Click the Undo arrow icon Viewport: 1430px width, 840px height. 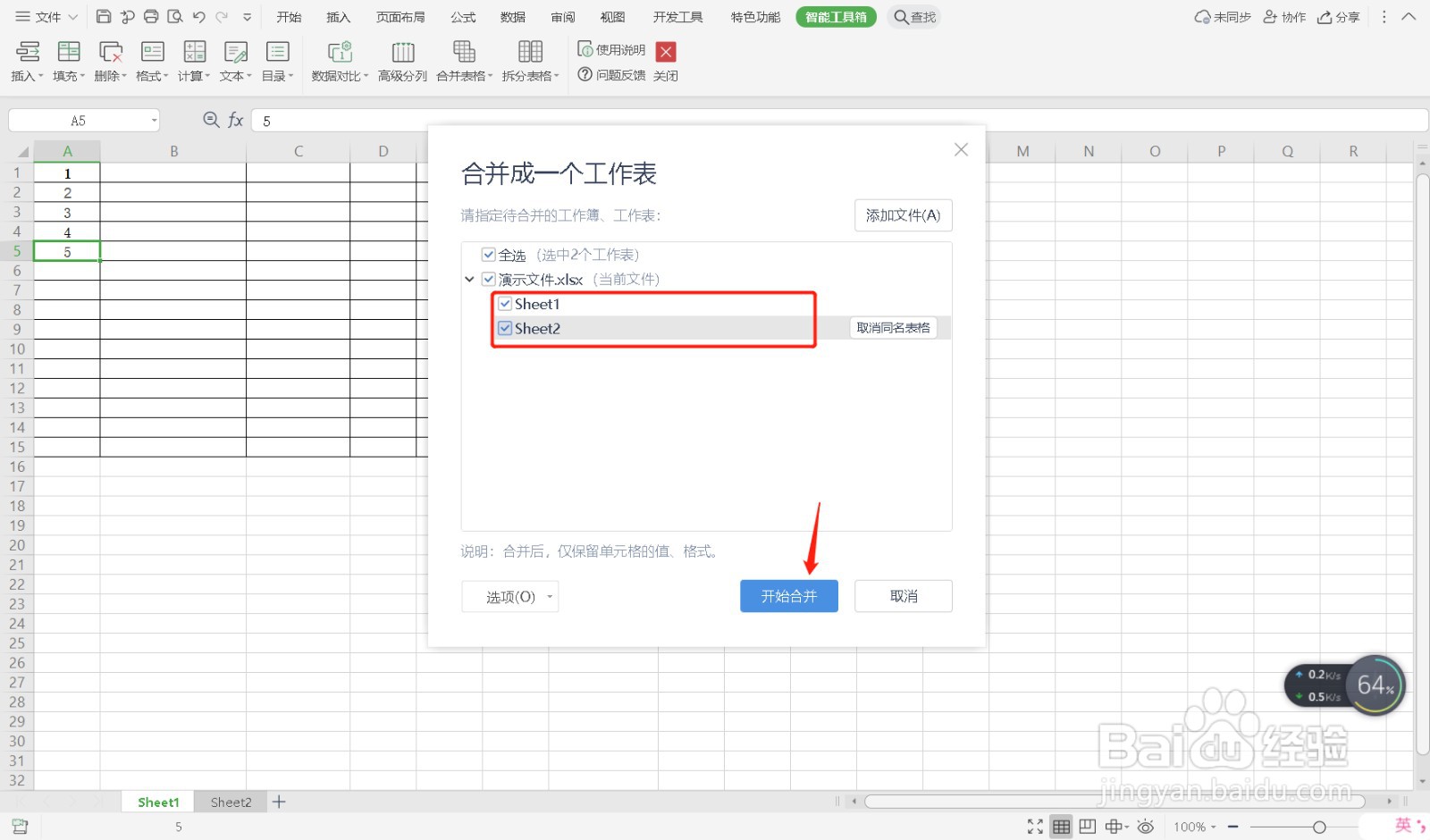(x=198, y=17)
